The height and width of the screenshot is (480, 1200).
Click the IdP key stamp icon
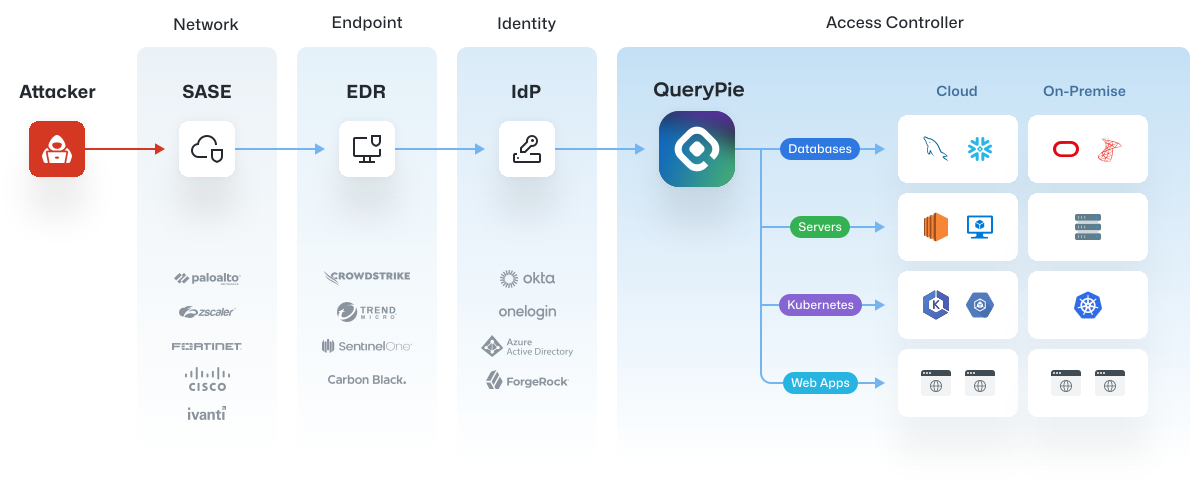point(527,149)
